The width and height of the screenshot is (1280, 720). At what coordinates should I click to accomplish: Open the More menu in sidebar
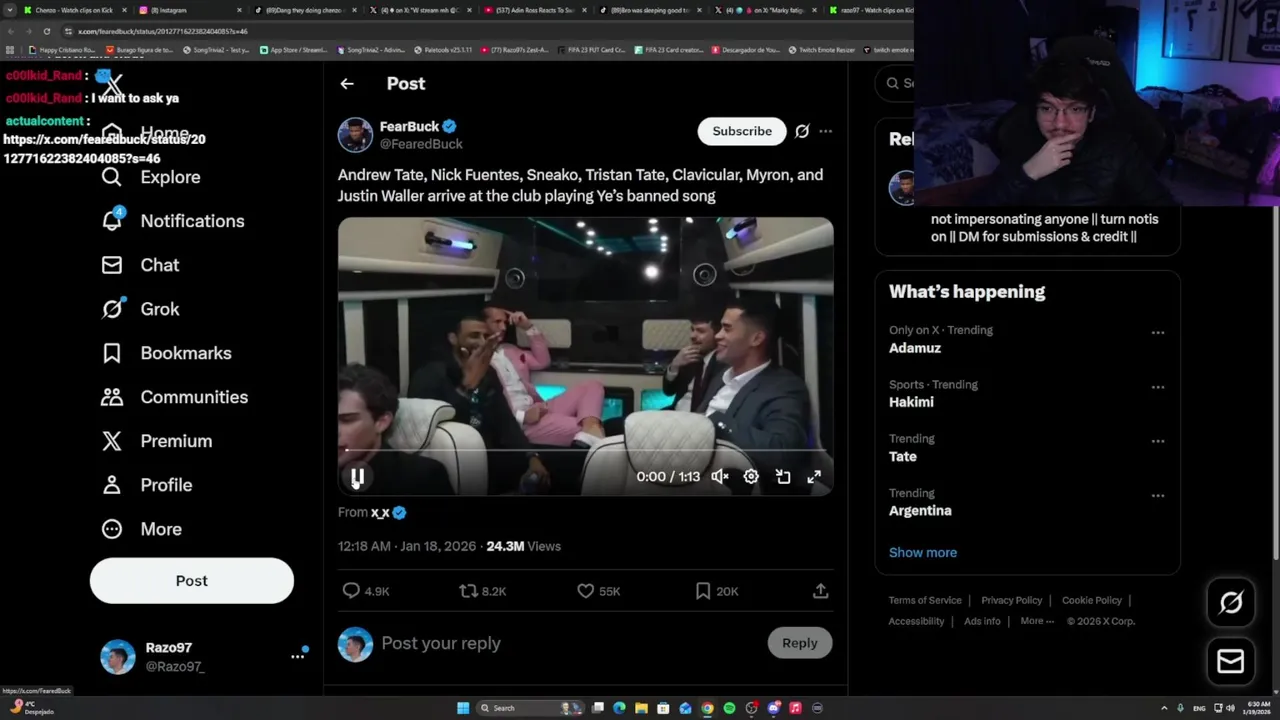tap(141, 529)
